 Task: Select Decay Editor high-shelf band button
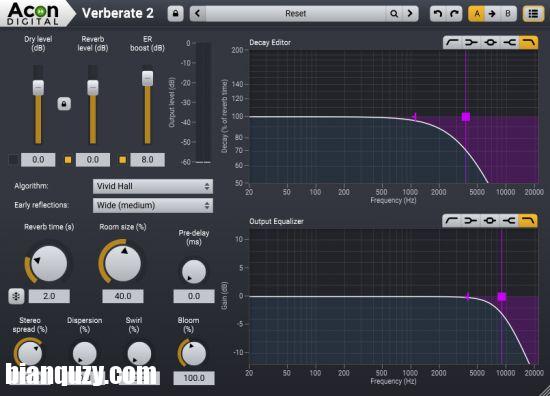[x=509, y=42]
